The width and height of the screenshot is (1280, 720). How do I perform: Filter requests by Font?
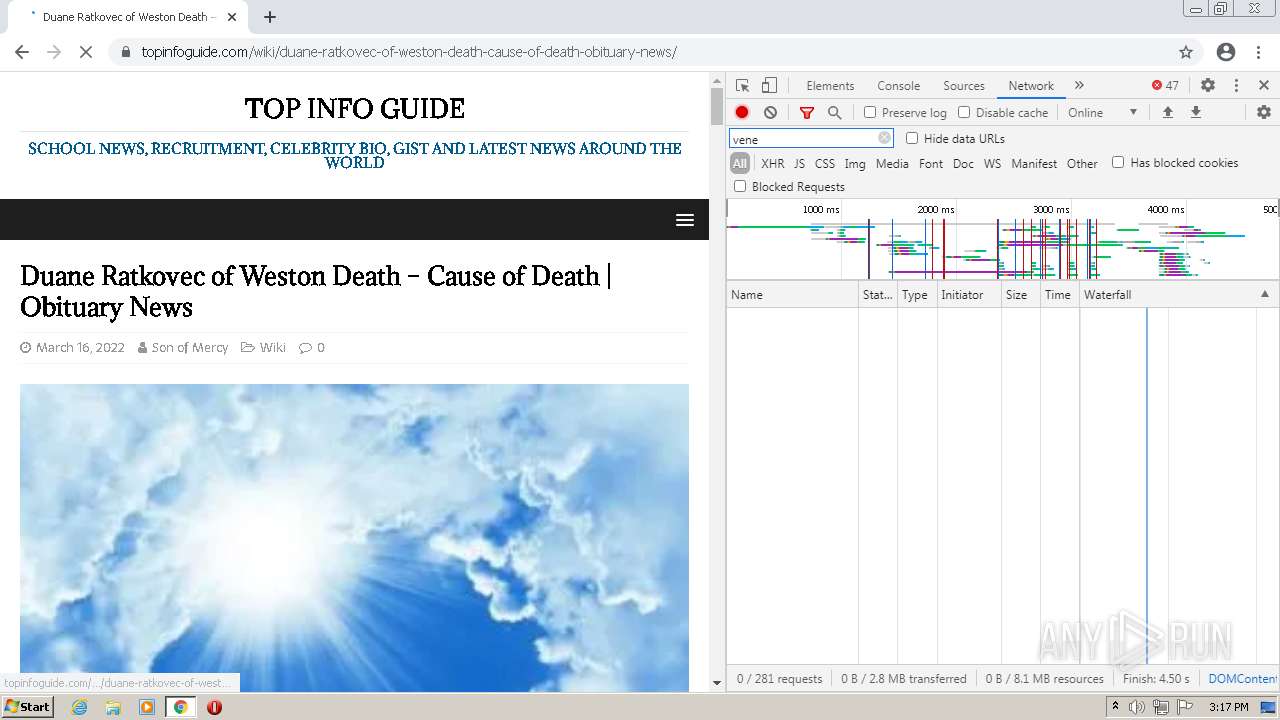click(931, 163)
